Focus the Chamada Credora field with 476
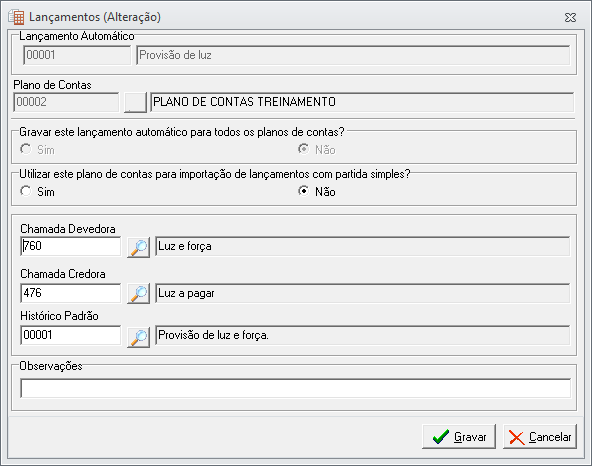This screenshot has width=592, height=466. tap(71, 293)
